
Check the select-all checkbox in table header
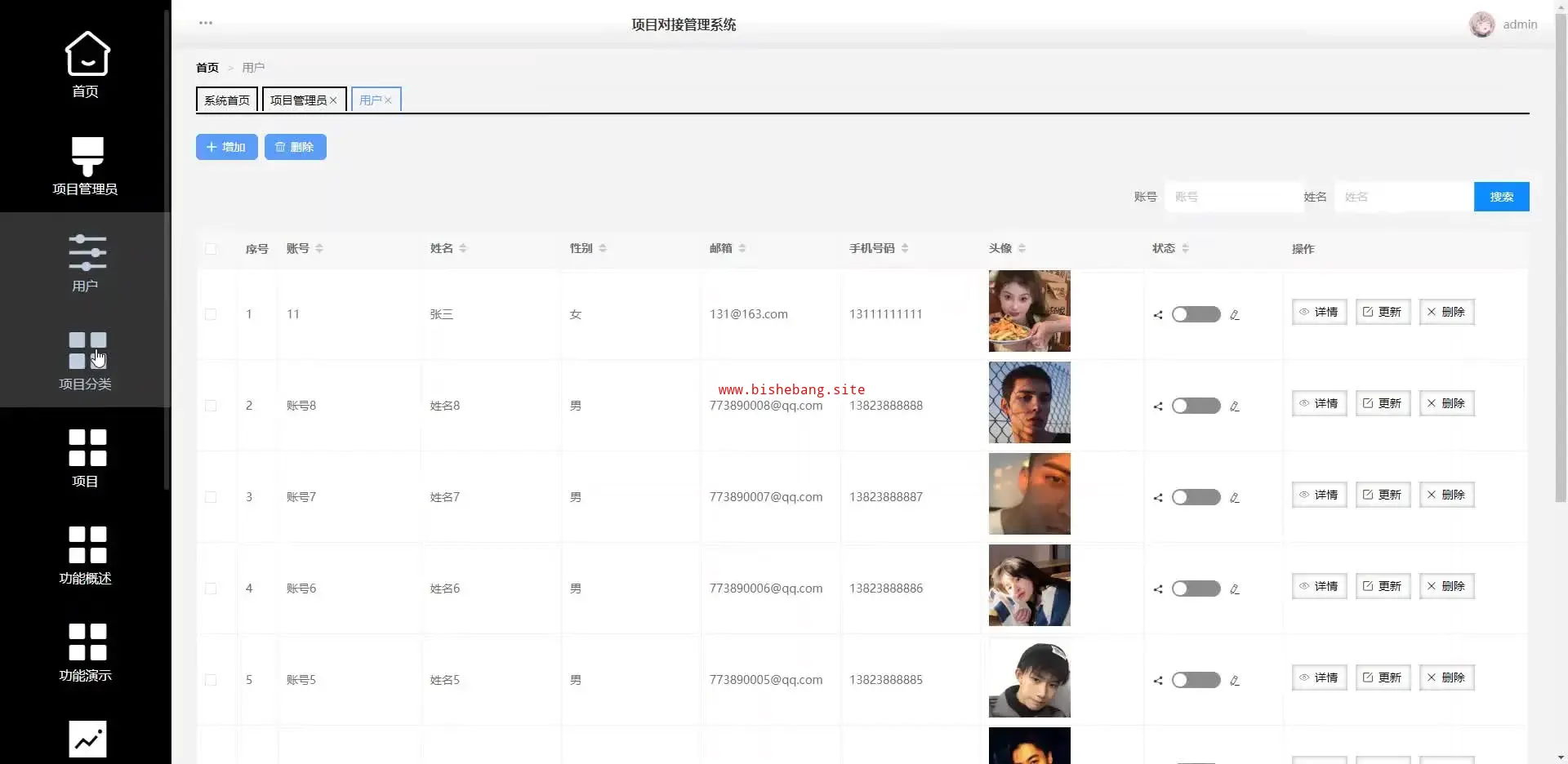click(211, 249)
